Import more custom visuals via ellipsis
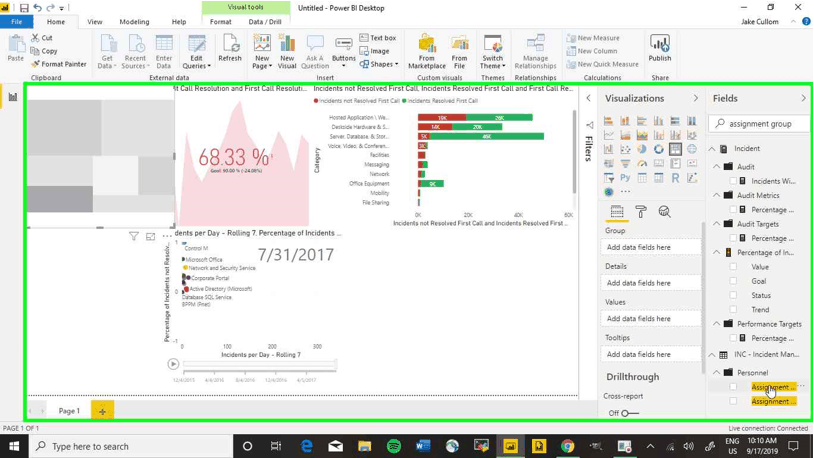 [x=625, y=192]
